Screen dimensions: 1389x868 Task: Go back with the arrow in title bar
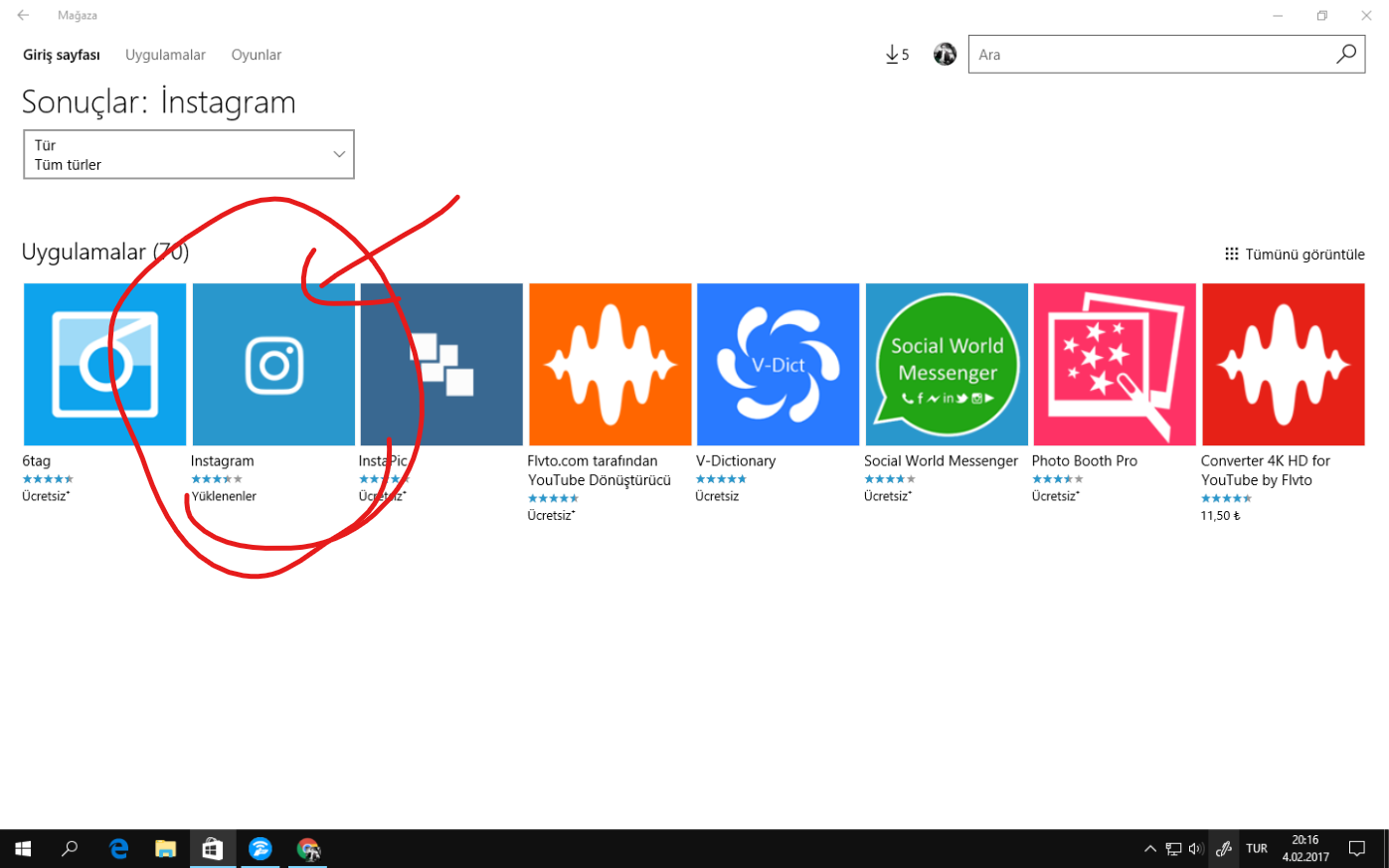coord(23,16)
